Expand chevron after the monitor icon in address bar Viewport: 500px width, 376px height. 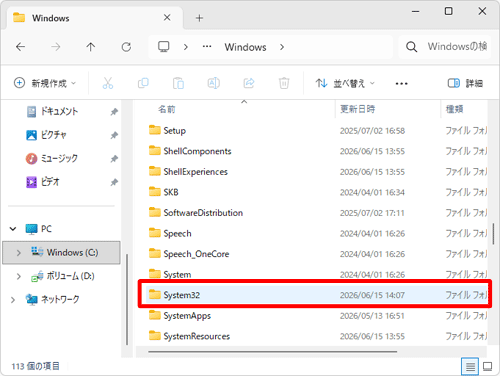[x=186, y=47]
